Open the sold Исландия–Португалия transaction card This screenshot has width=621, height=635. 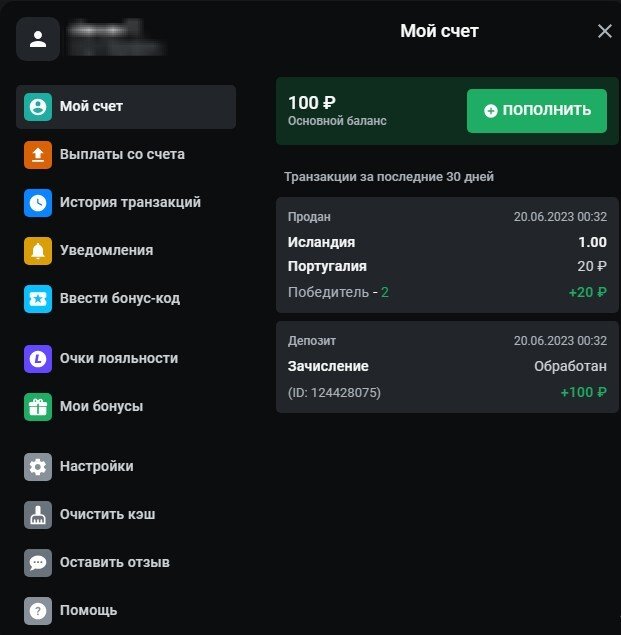point(446,254)
